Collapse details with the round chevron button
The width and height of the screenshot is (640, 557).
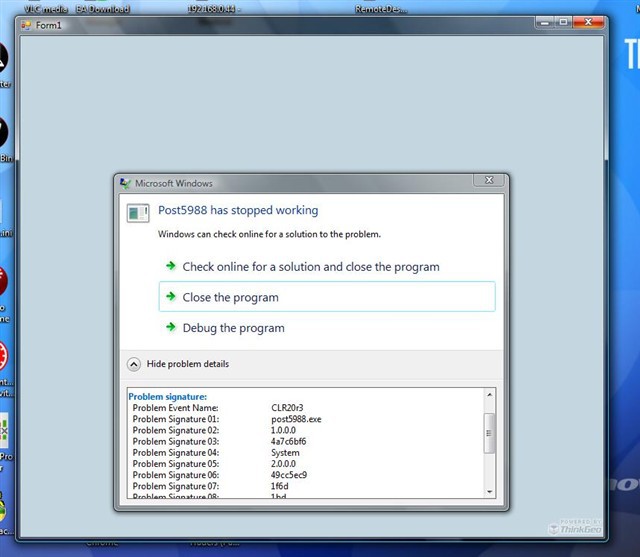(x=134, y=364)
